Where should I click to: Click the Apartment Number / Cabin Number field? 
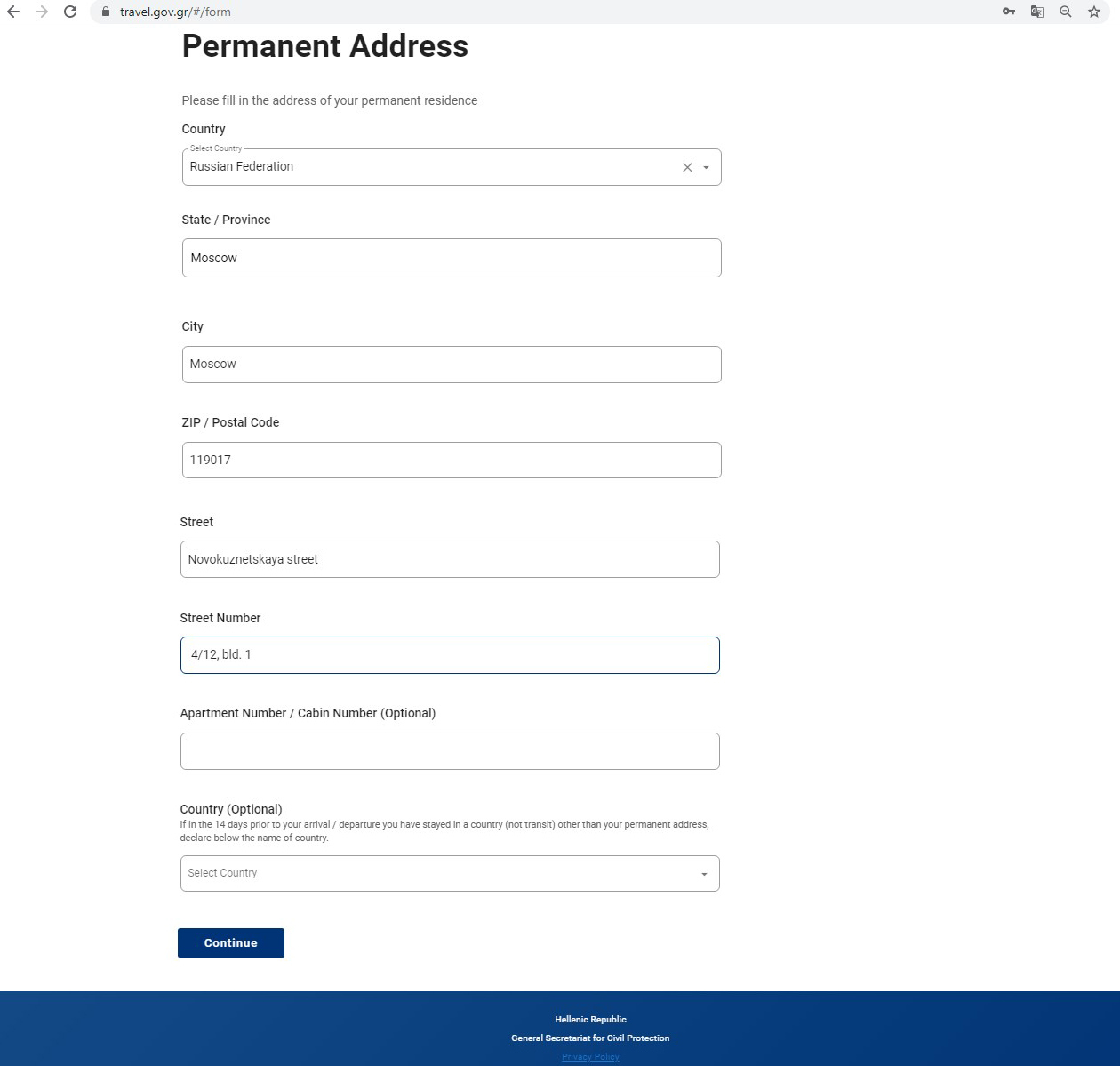(x=450, y=751)
